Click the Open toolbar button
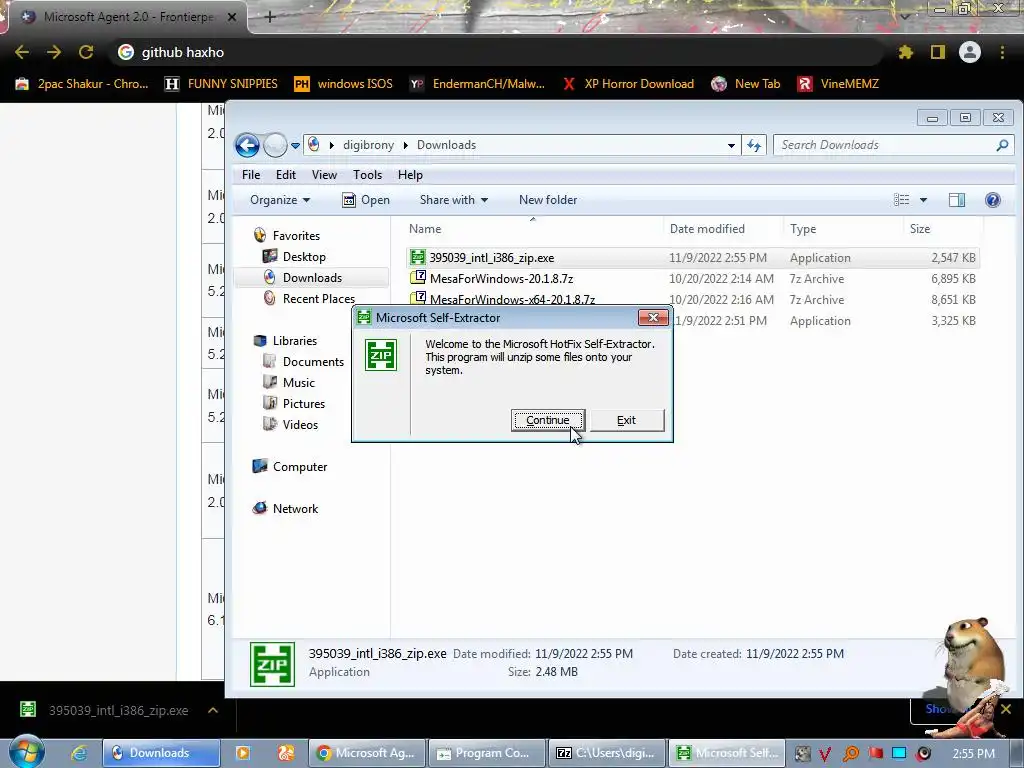The image size is (1024, 768). 366,200
